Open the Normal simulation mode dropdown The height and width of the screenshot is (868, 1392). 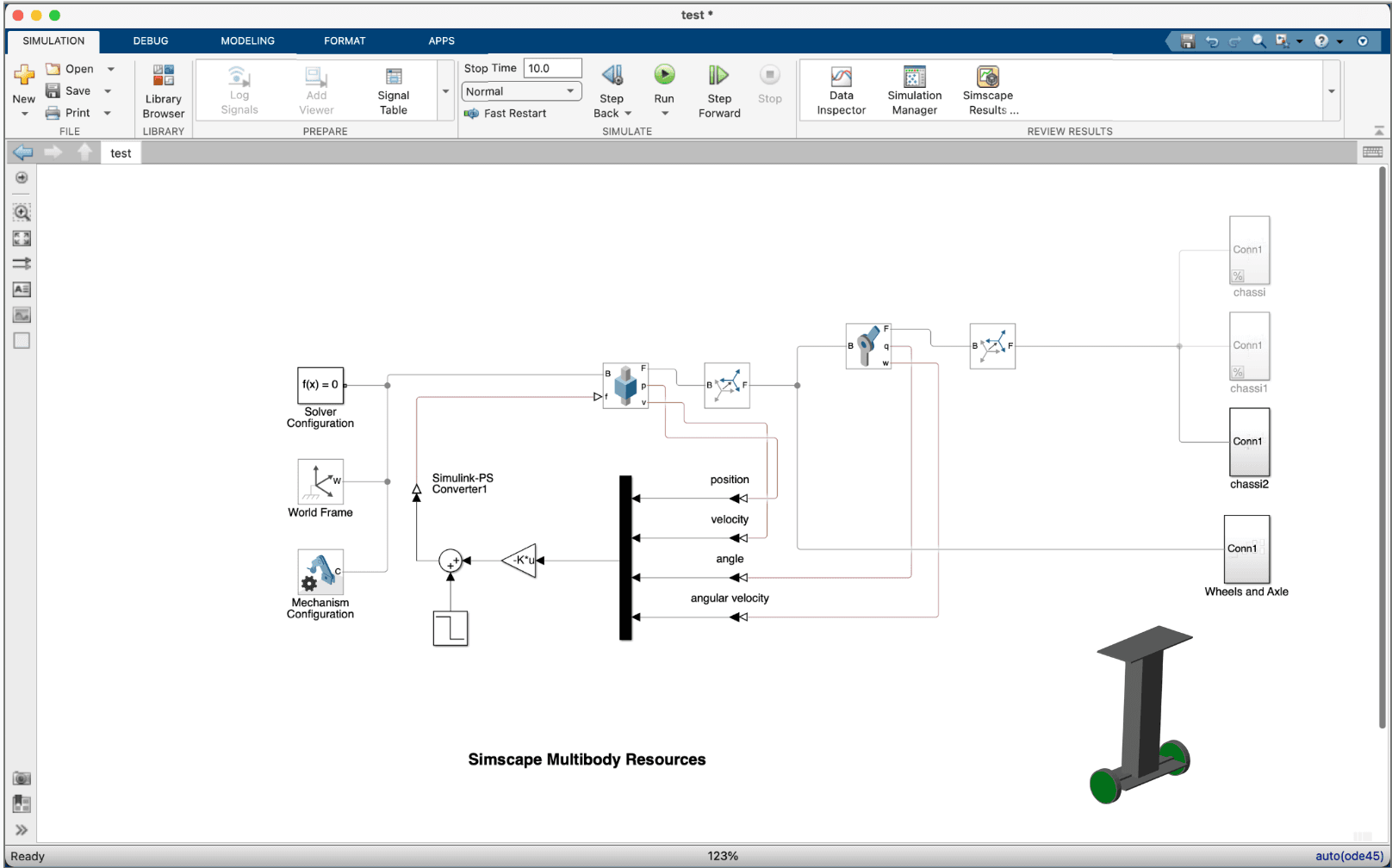[521, 91]
